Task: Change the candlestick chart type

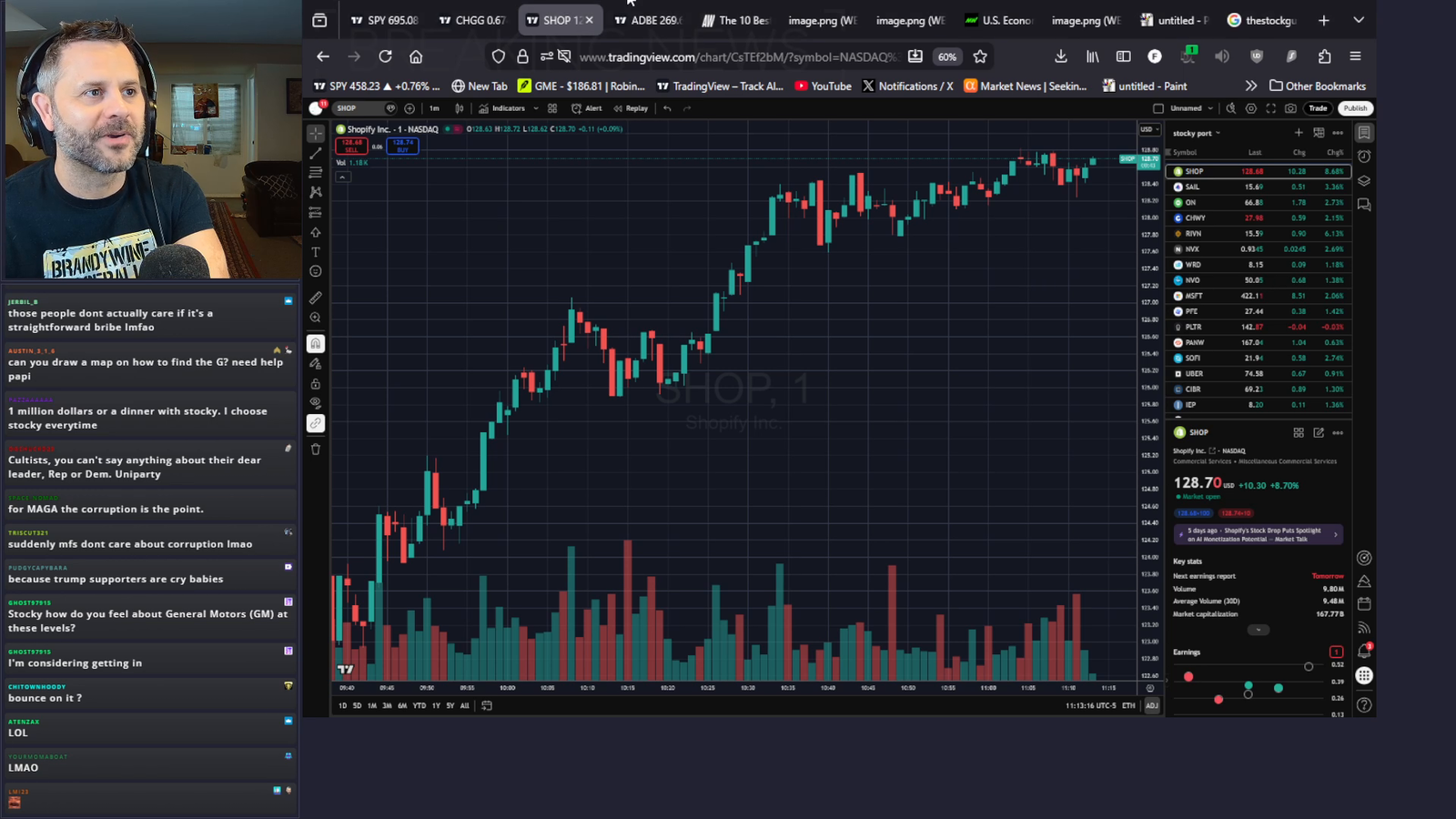Action: tap(460, 108)
